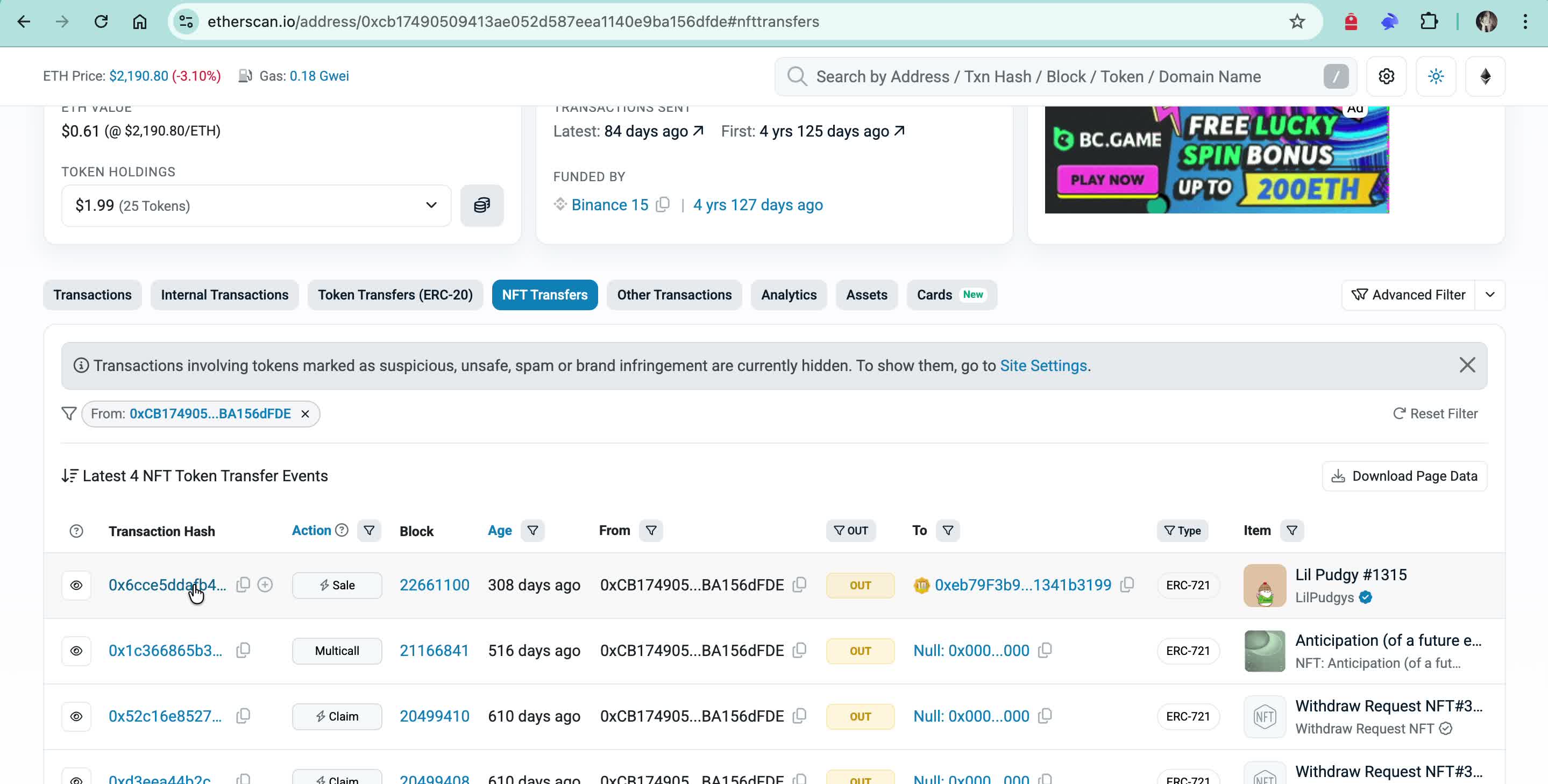Click the Advanced Filter button

[x=1408, y=295]
